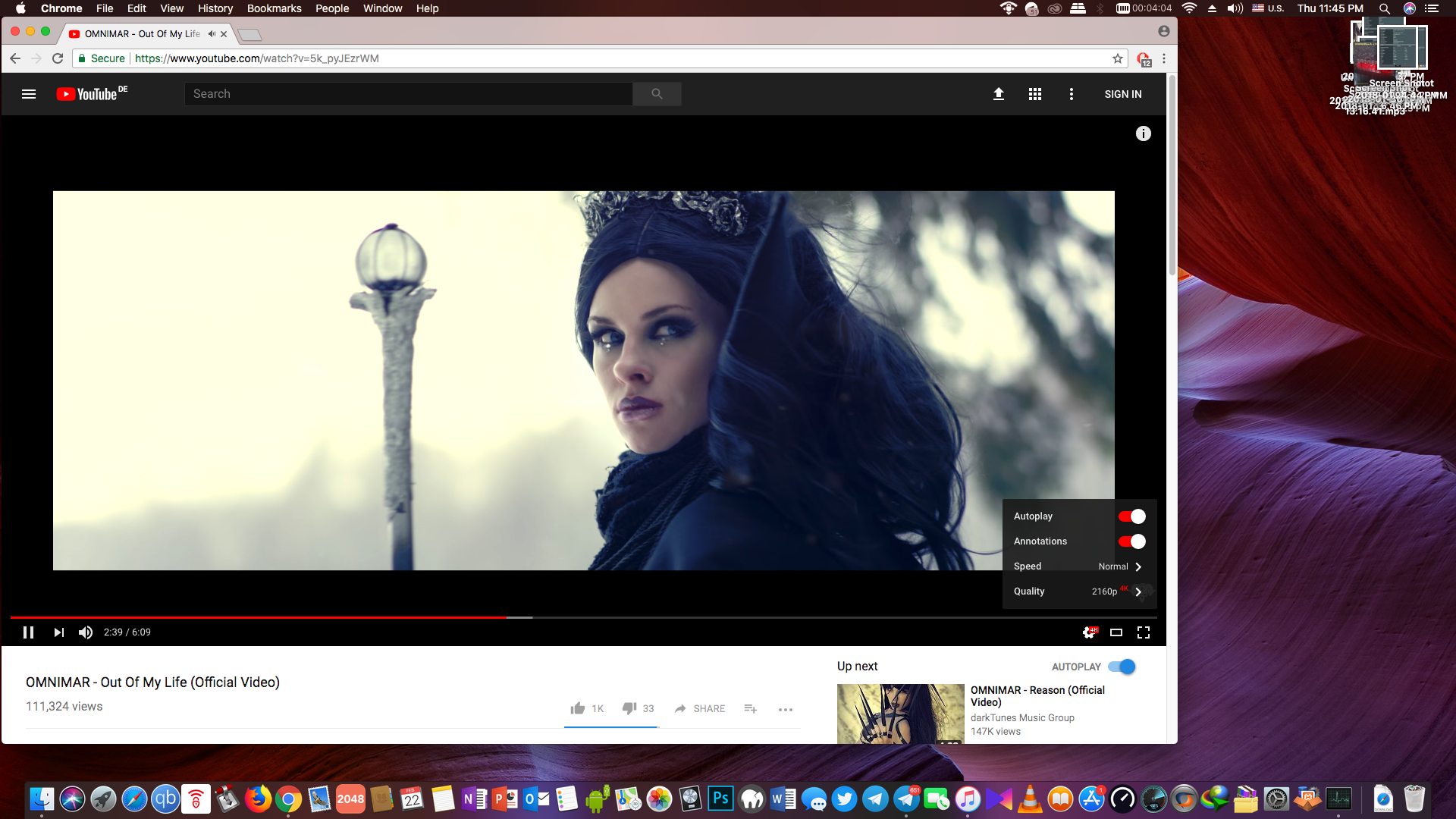
Task: Open Speed submenu in player settings
Action: point(1079,566)
